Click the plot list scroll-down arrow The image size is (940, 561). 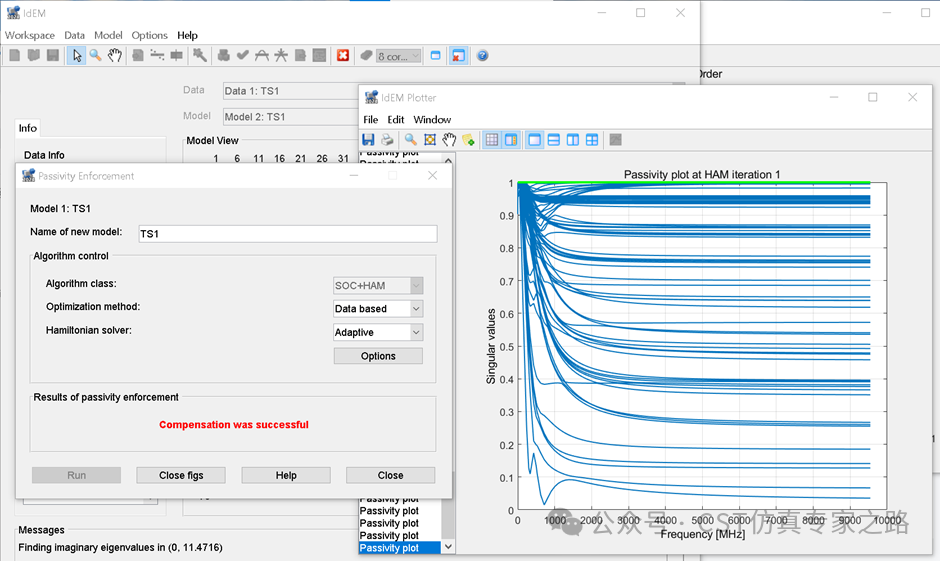pos(448,547)
